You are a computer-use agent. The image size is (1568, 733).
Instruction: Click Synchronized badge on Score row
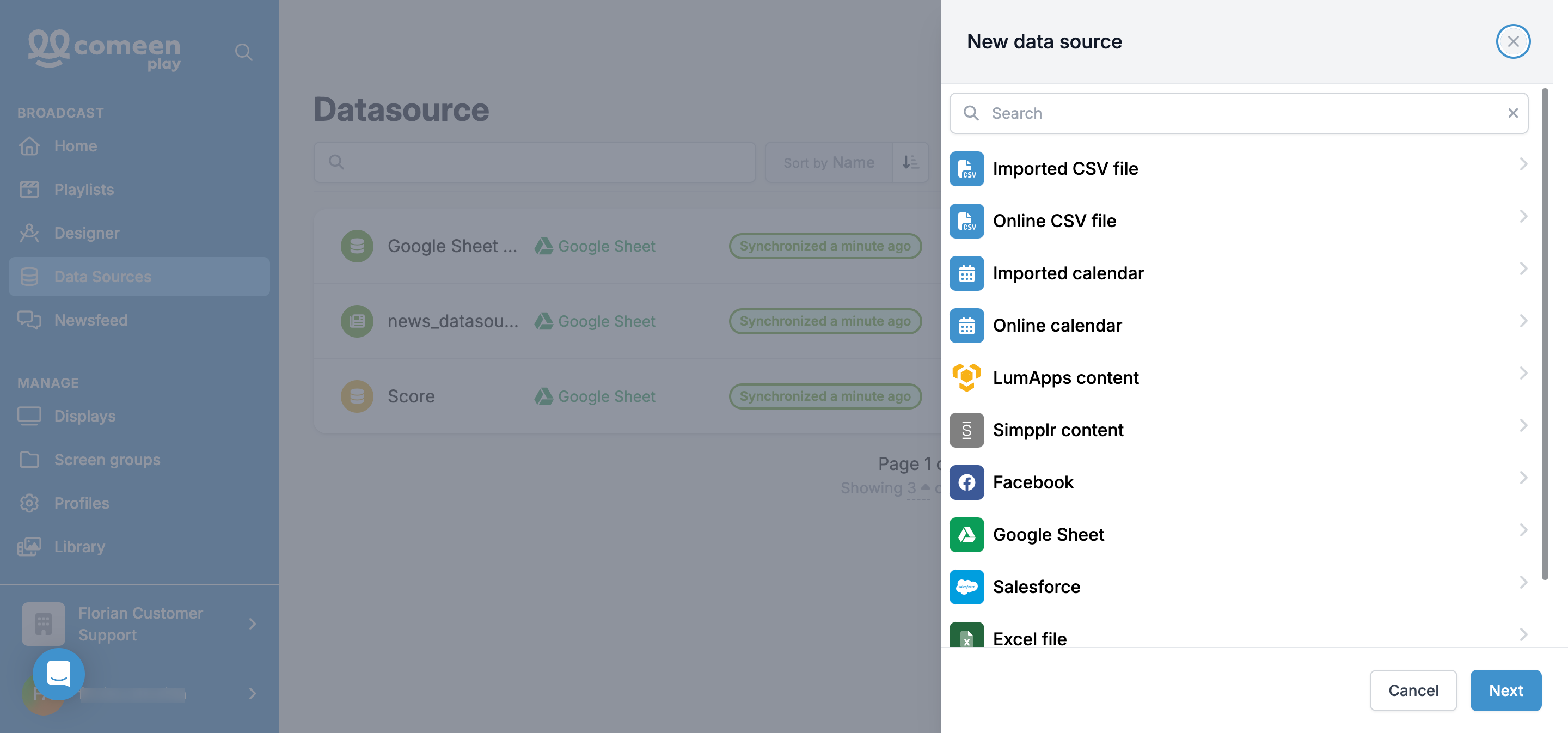(x=825, y=396)
